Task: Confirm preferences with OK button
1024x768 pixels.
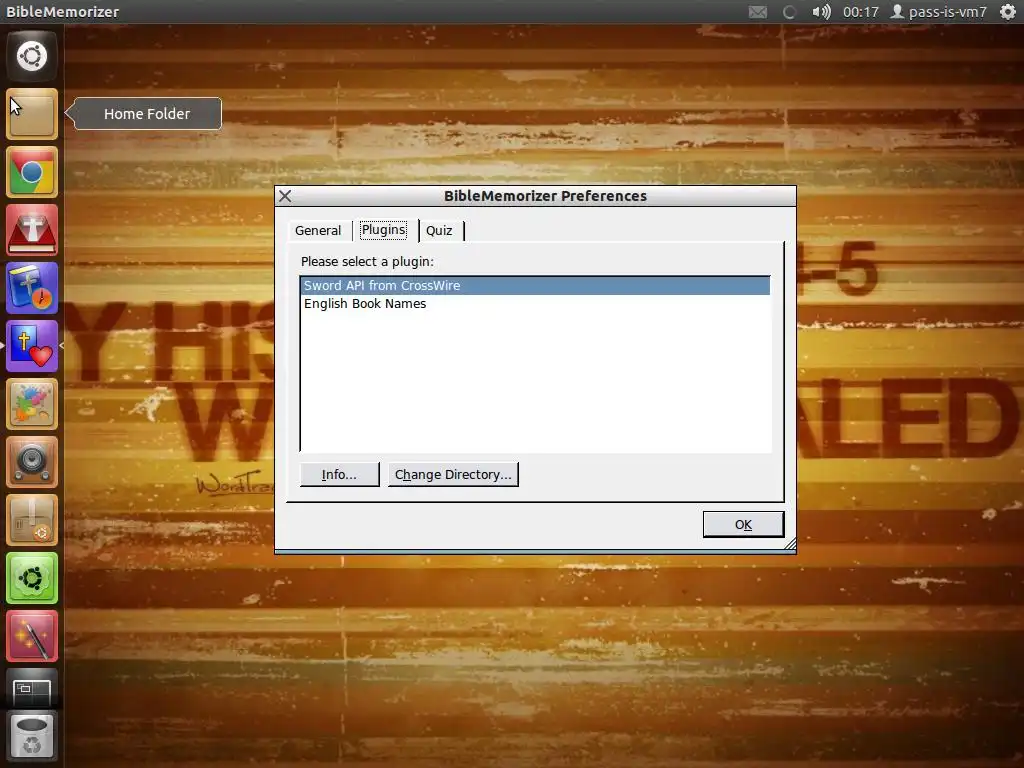Action: 743,524
